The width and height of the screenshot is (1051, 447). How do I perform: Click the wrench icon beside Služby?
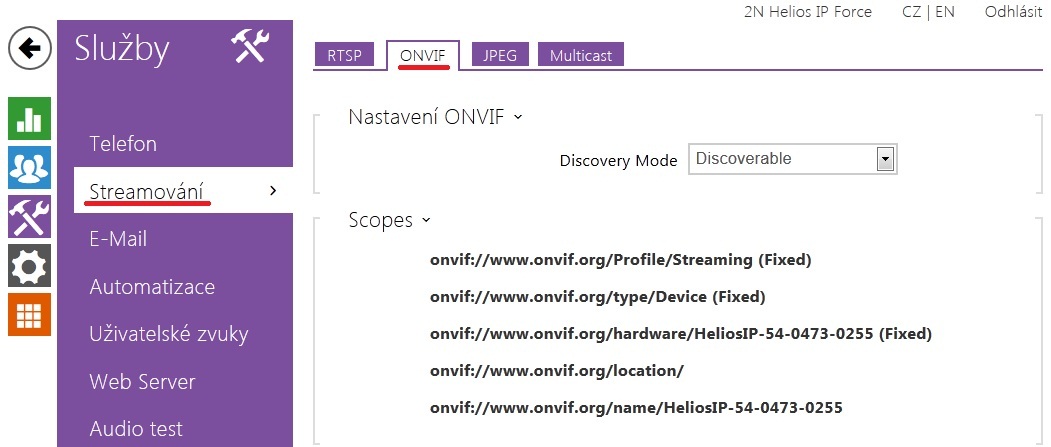249,48
